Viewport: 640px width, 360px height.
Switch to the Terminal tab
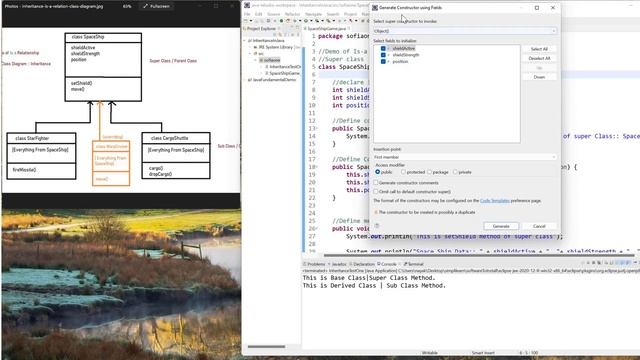(414, 264)
